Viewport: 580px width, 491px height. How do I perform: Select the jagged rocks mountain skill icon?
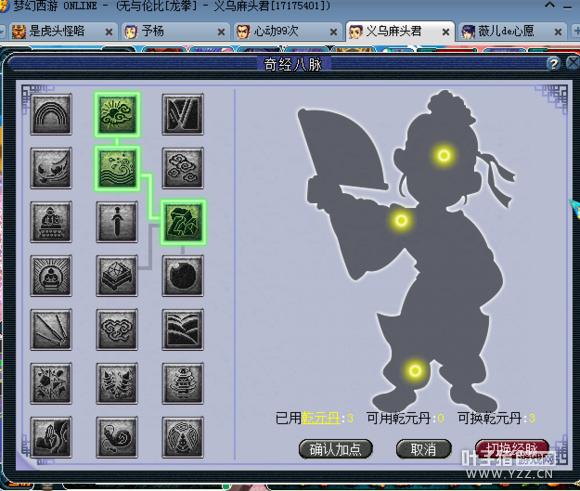[x=51, y=437]
